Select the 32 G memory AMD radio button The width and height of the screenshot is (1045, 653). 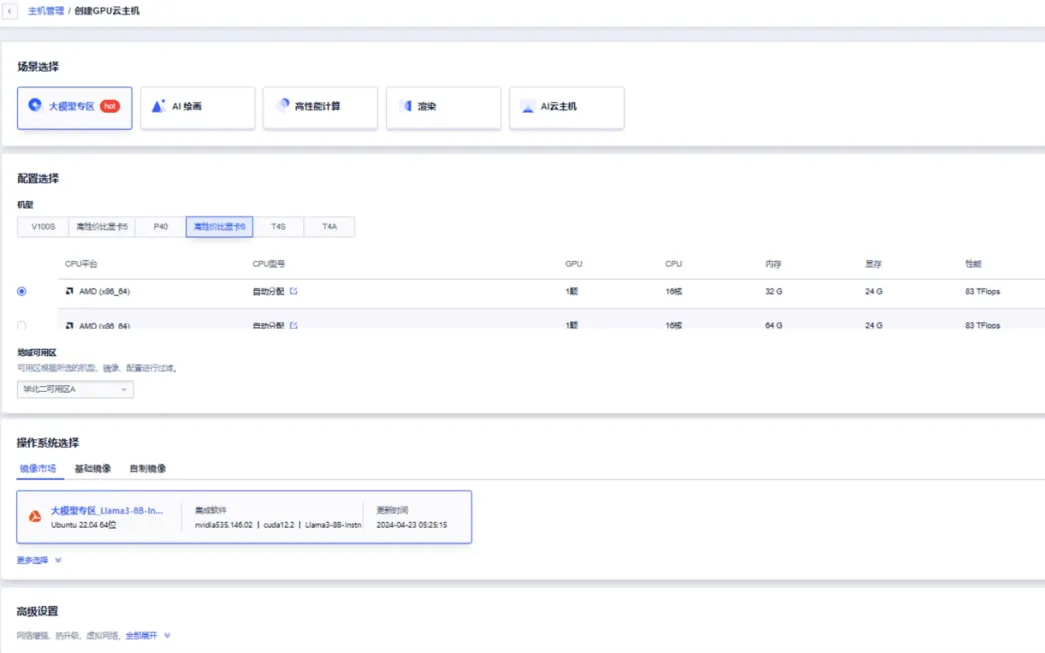[x=22, y=292]
